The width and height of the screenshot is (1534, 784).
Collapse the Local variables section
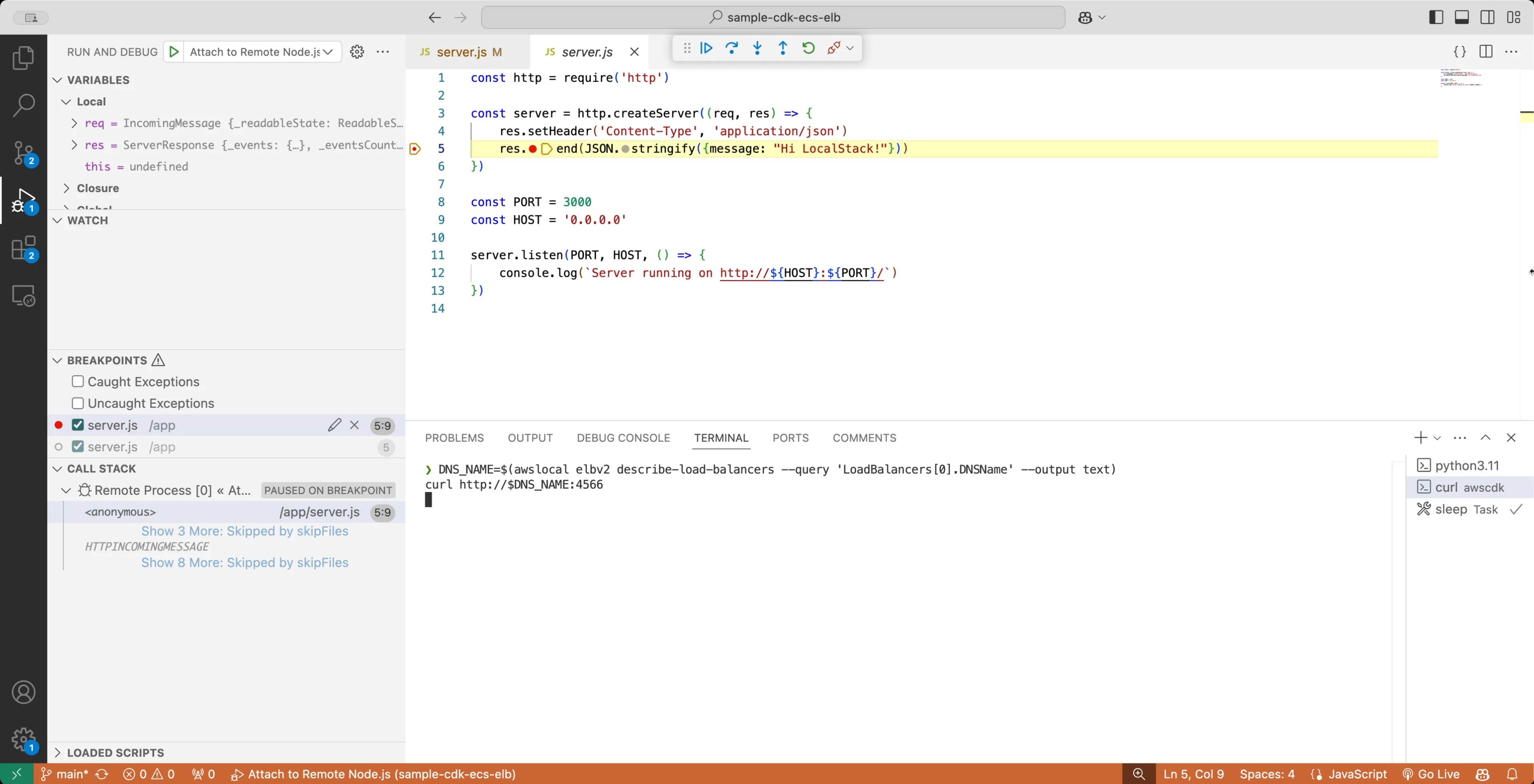(x=66, y=102)
